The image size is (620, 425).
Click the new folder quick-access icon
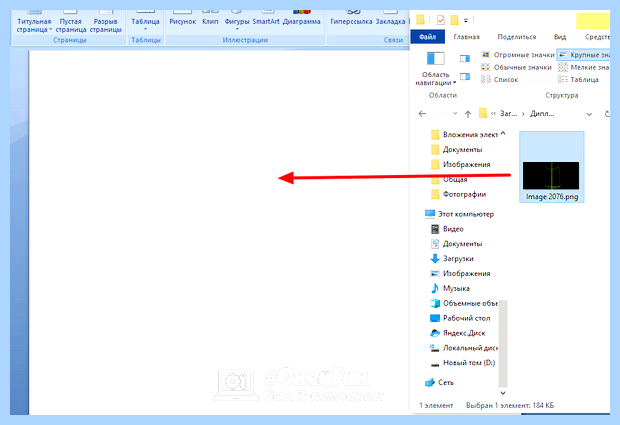coord(454,19)
